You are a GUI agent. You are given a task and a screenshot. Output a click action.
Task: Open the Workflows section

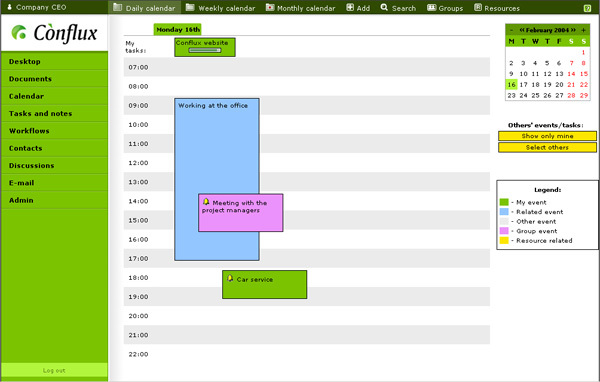tap(54, 131)
